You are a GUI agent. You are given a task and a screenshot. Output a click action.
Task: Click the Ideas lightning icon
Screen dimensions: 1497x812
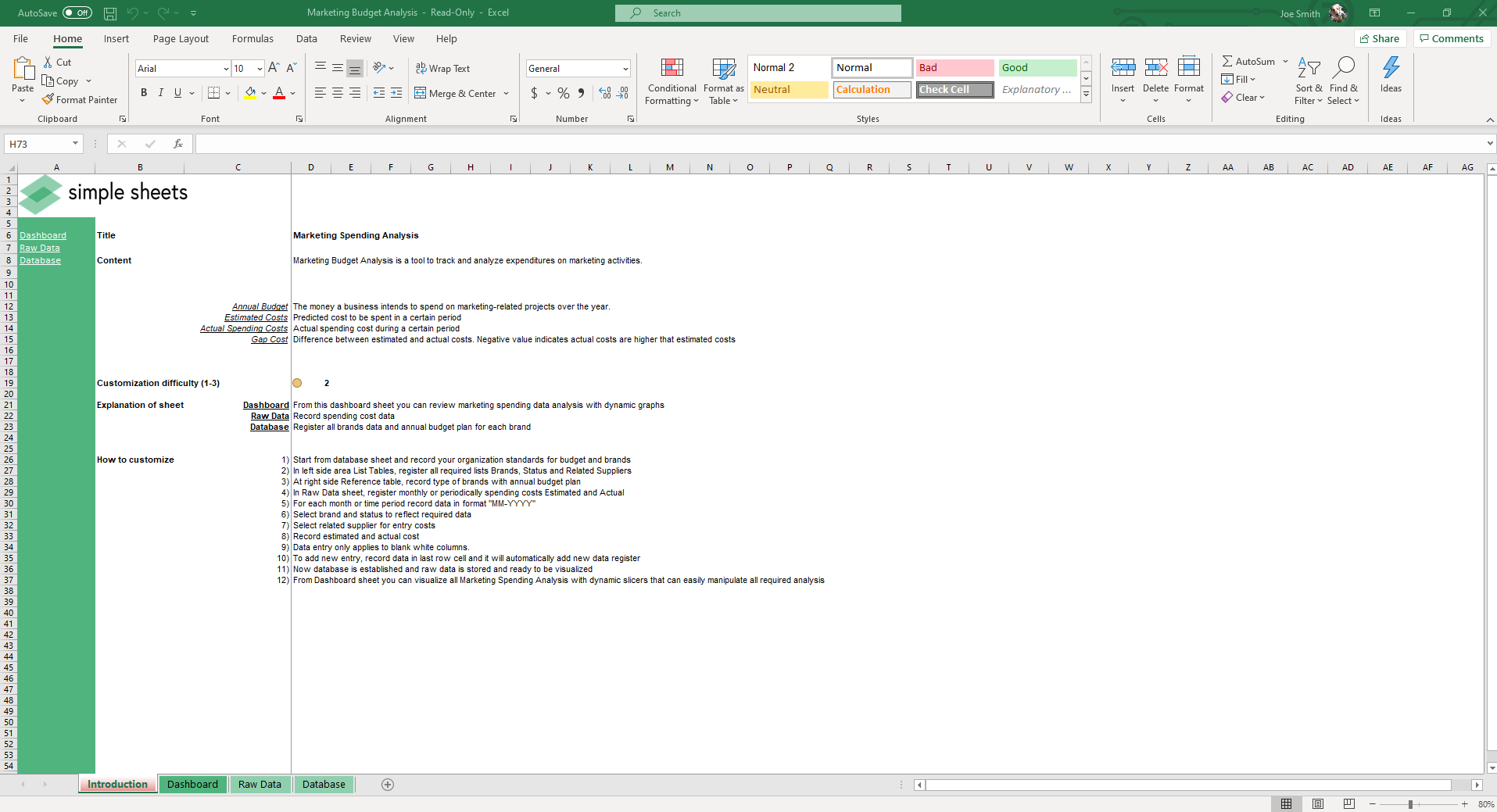click(x=1391, y=68)
